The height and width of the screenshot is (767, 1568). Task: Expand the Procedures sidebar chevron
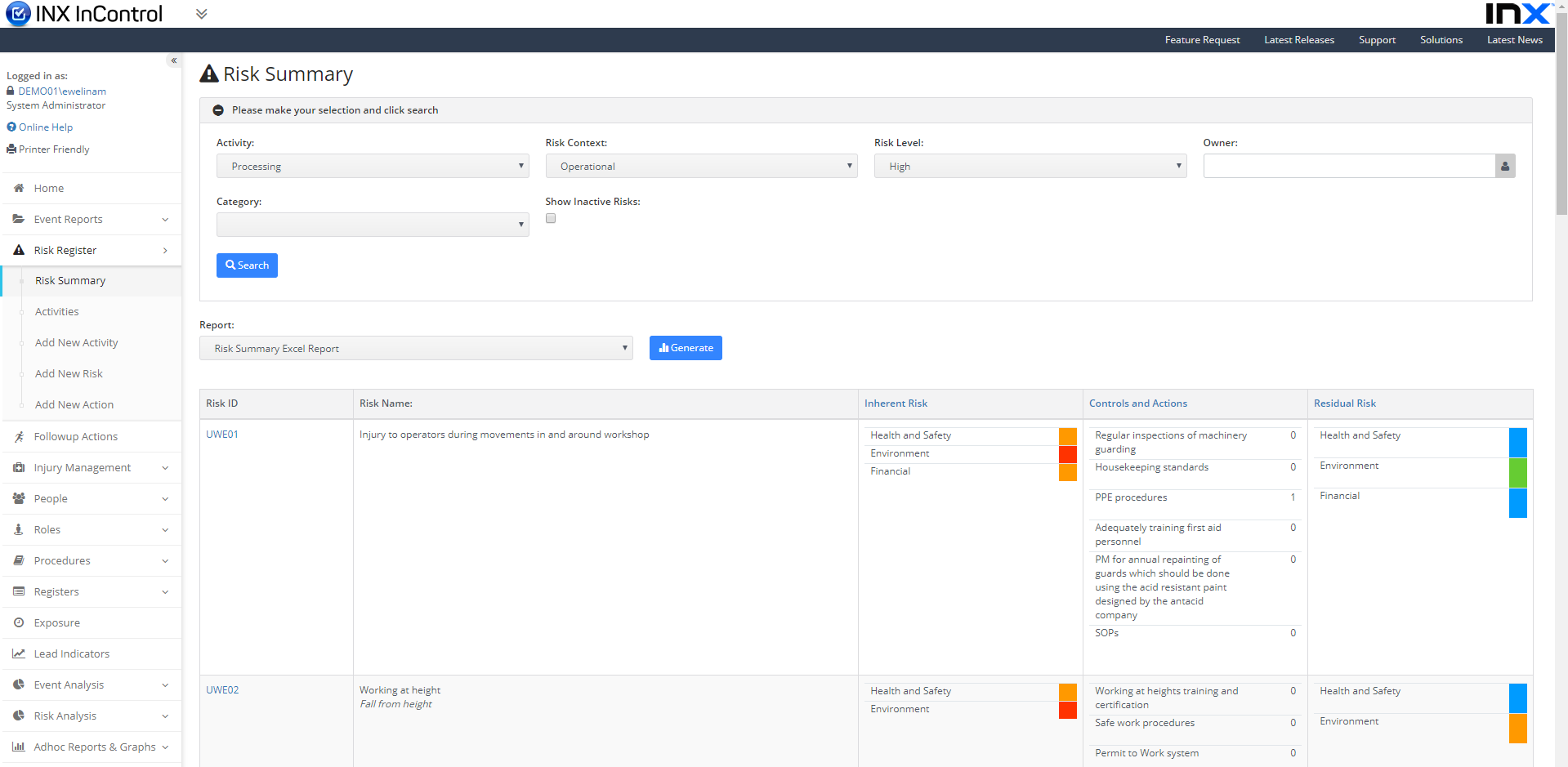(x=165, y=560)
